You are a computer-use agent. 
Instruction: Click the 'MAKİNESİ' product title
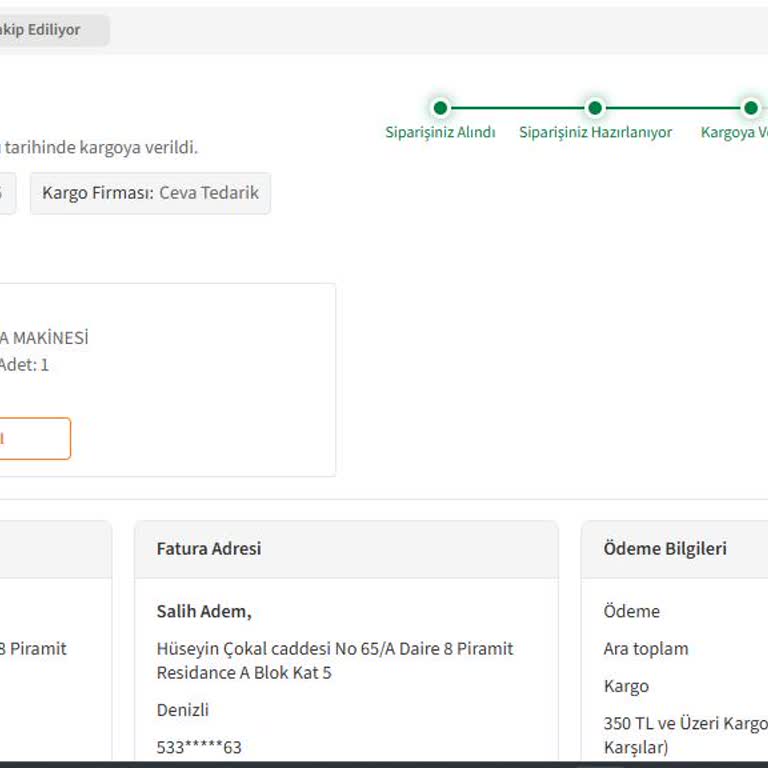(45, 338)
